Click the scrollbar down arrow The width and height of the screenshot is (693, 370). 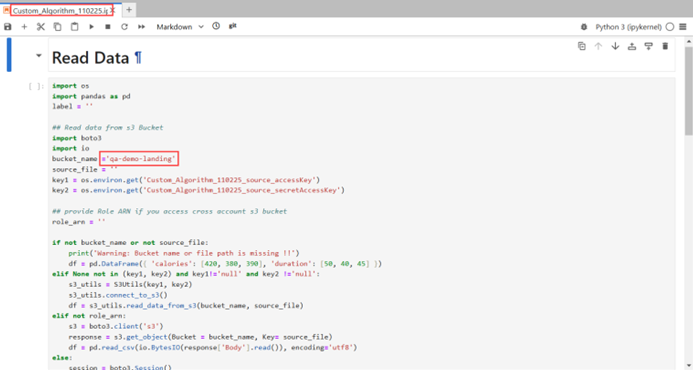[x=689, y=365]
